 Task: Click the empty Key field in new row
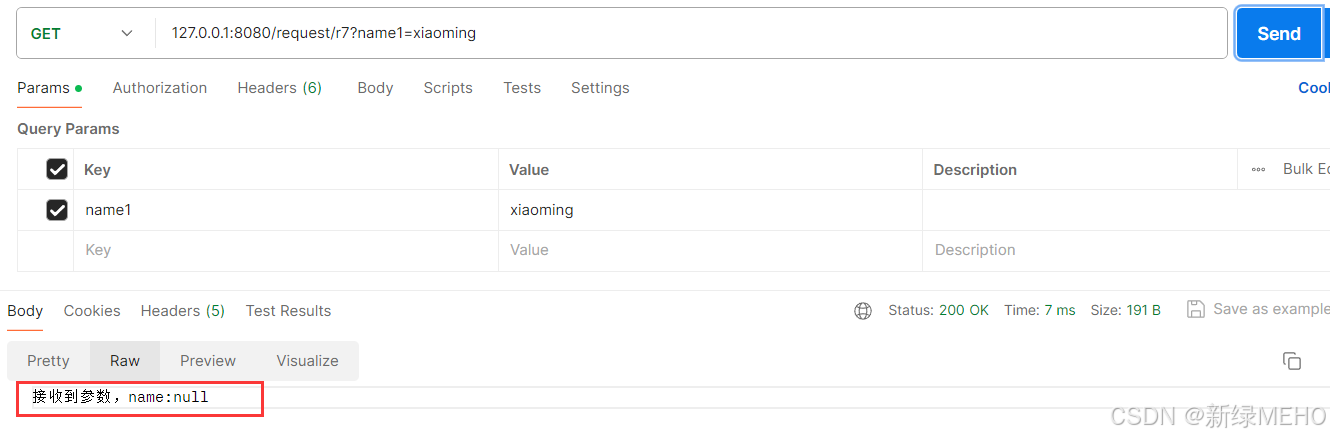pyautogui.click(x=286, y=250)
